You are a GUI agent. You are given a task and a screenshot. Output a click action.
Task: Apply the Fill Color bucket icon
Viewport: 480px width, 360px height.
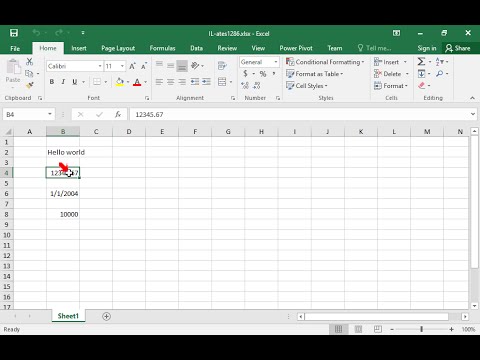coord(120,82)
